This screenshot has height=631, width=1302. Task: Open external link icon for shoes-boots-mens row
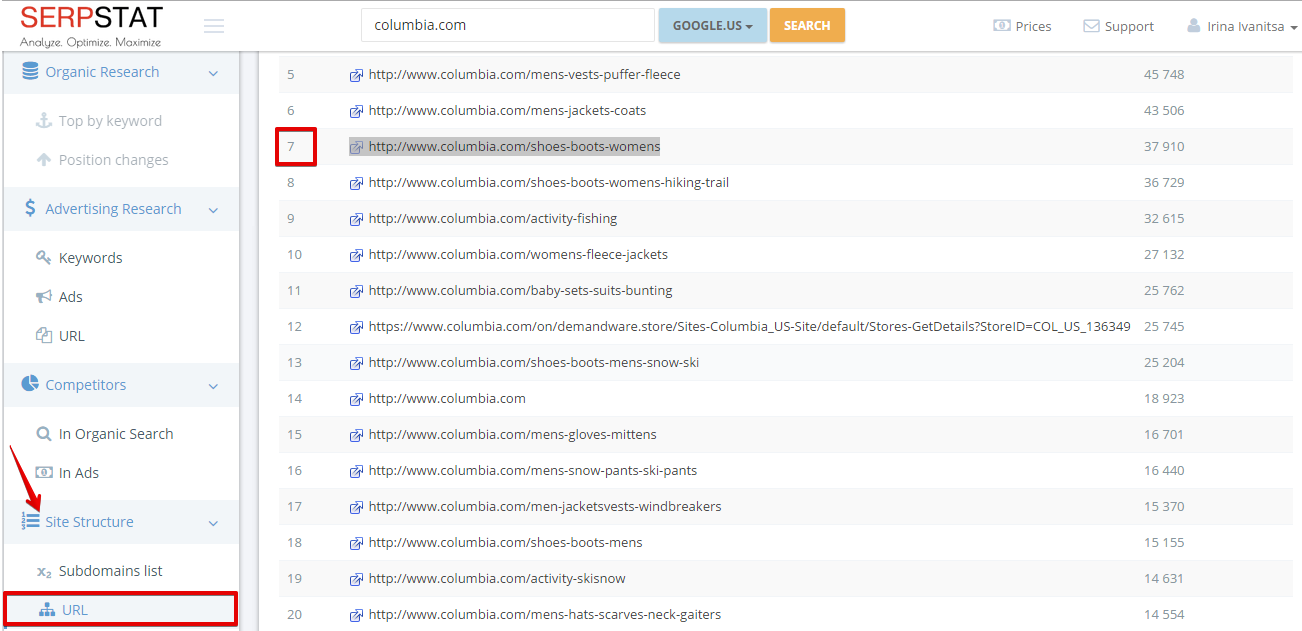[356, 543]
